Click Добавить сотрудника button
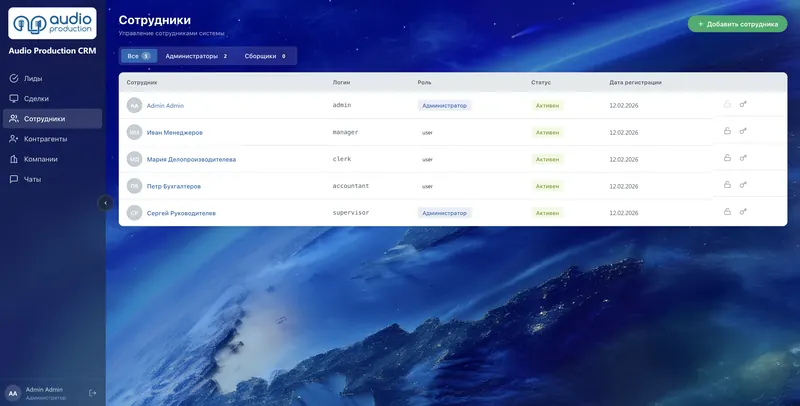This screenshot has height=406, width=800. click(737, 24)
